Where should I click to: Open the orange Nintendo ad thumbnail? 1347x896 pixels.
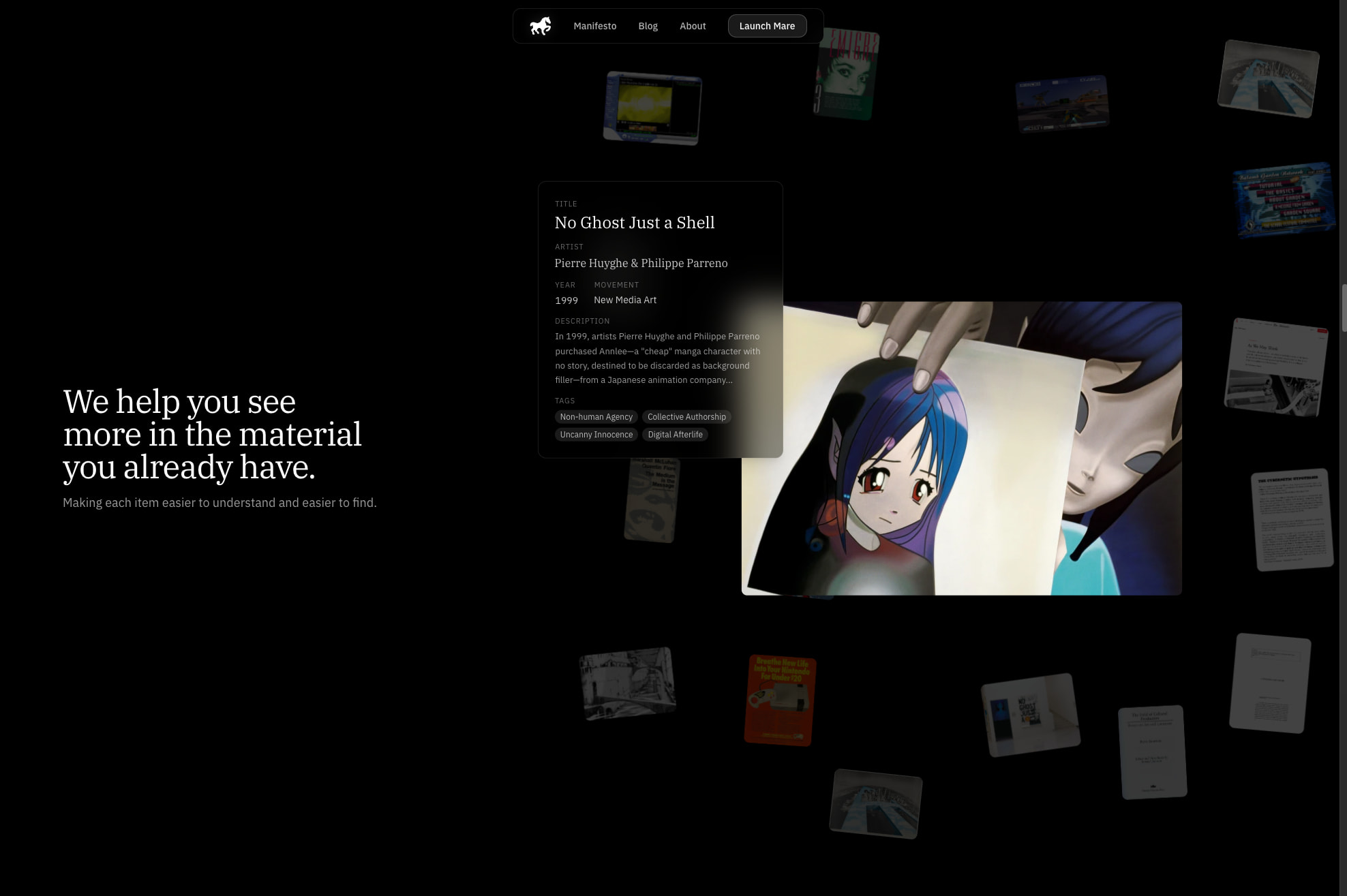(780, 700)
